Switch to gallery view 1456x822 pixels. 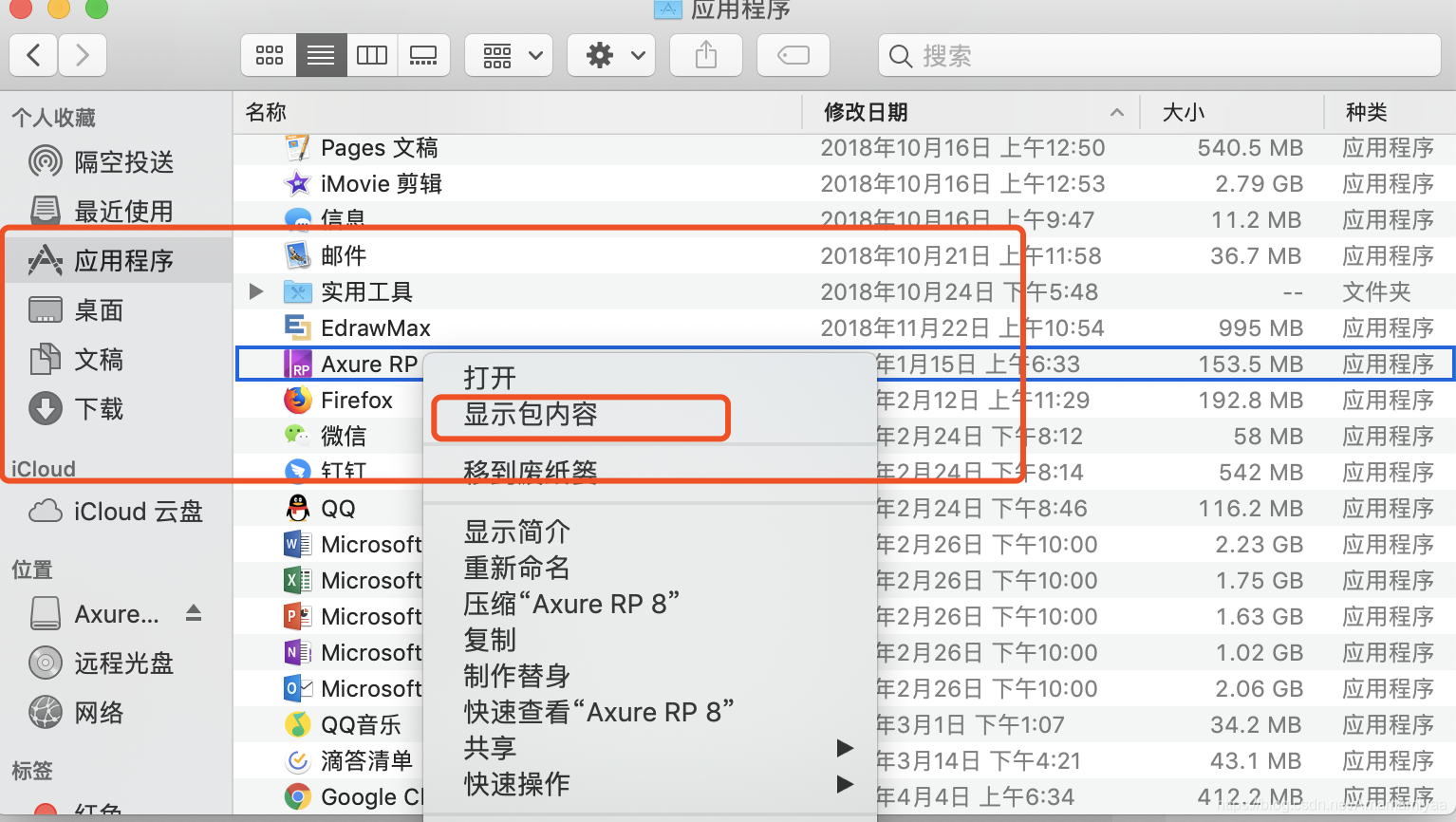pos(423,56)
